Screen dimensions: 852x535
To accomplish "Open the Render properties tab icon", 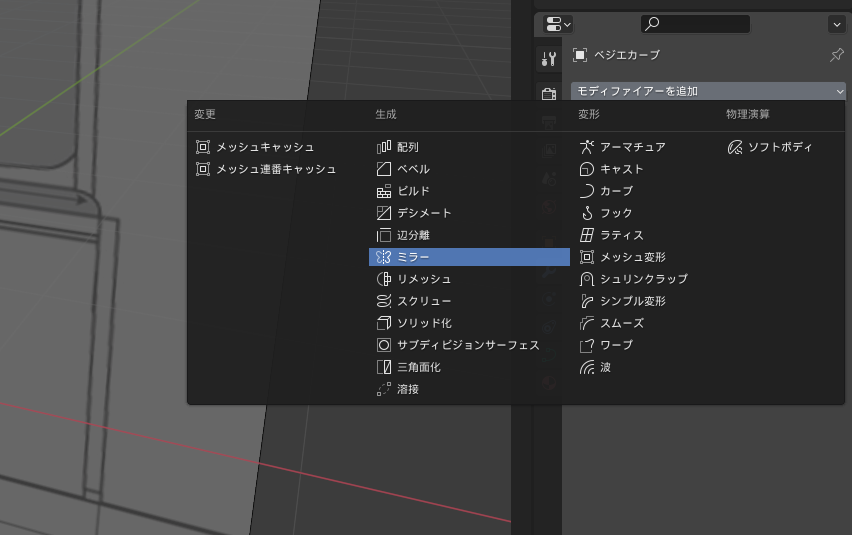I will tap(549, 93).
